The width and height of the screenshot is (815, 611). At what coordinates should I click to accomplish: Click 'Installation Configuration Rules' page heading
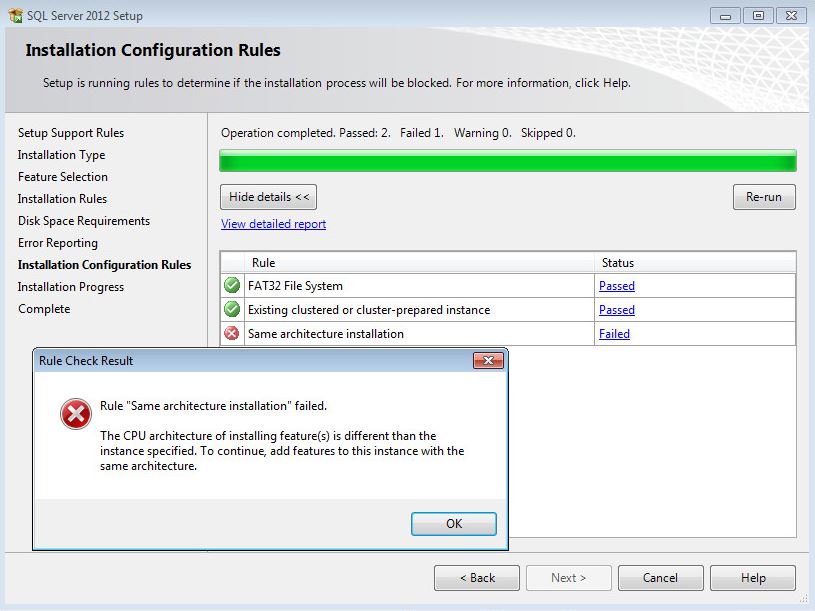153,50
